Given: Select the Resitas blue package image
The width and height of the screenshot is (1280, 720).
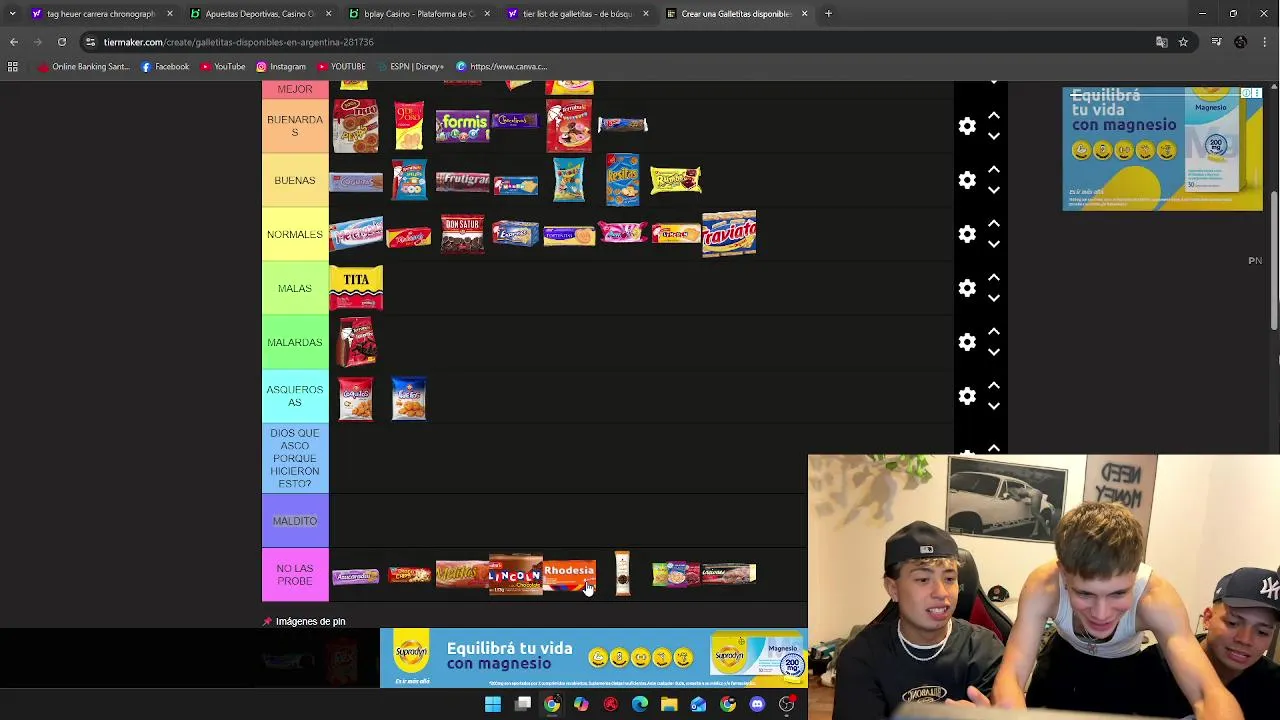Looking at the screenshot, I should (622, 180).
